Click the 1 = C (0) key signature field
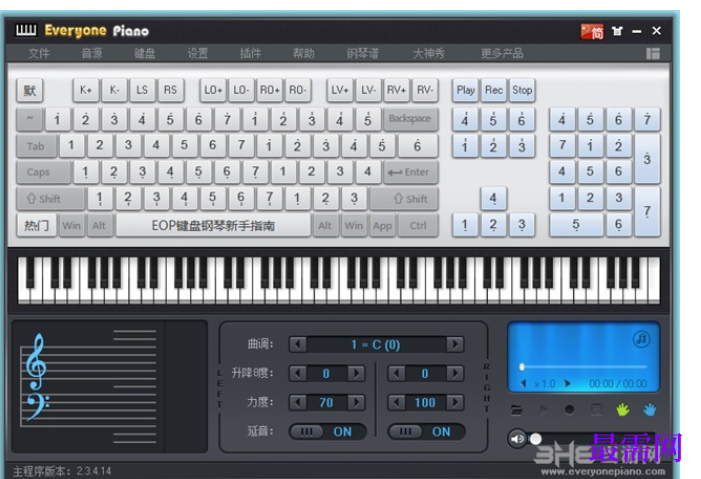 (x=376, y=344)
